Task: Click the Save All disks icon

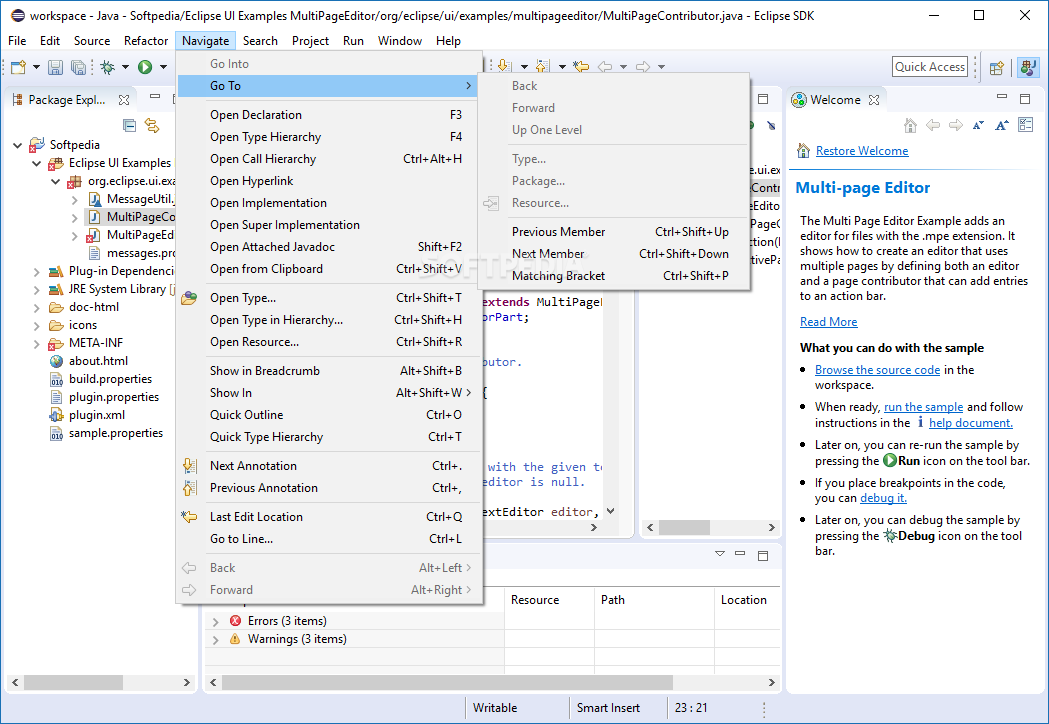Action: pyautogui.click(x=78, y=67)
